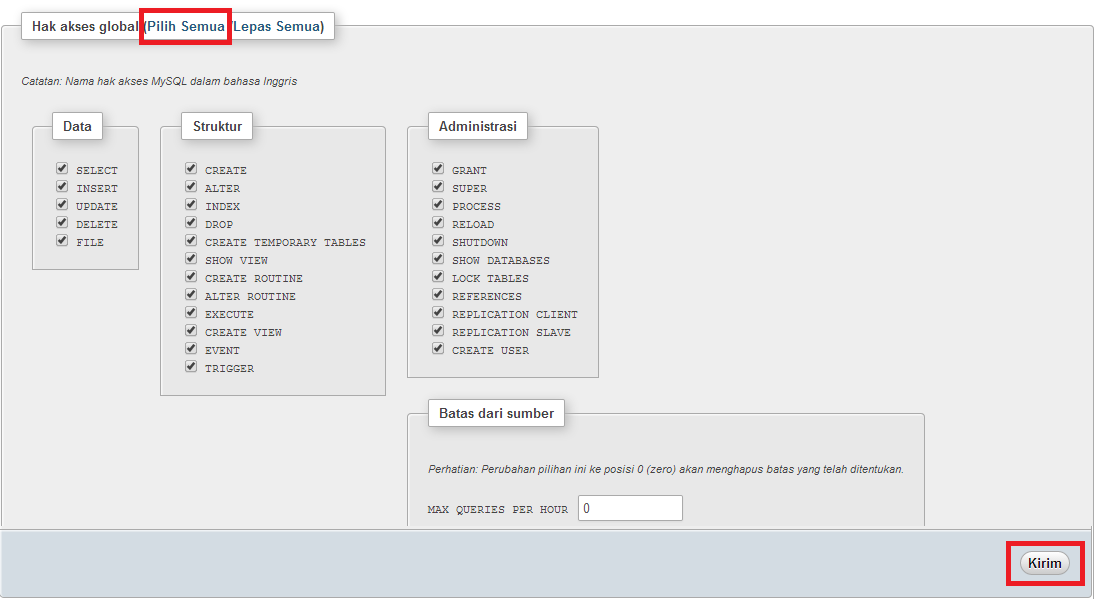Toggle the DELETE checkbox under Data

(x=62, y=223)
